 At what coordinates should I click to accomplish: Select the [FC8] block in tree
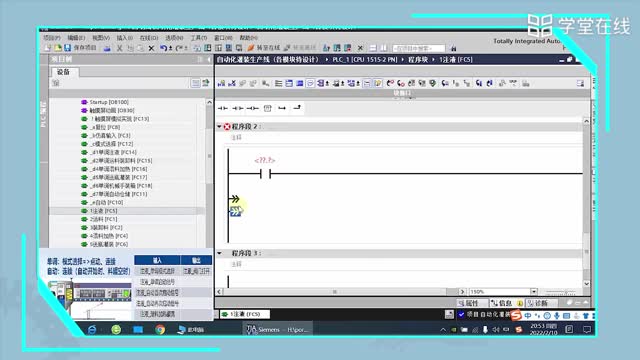(x=100, y=127)
